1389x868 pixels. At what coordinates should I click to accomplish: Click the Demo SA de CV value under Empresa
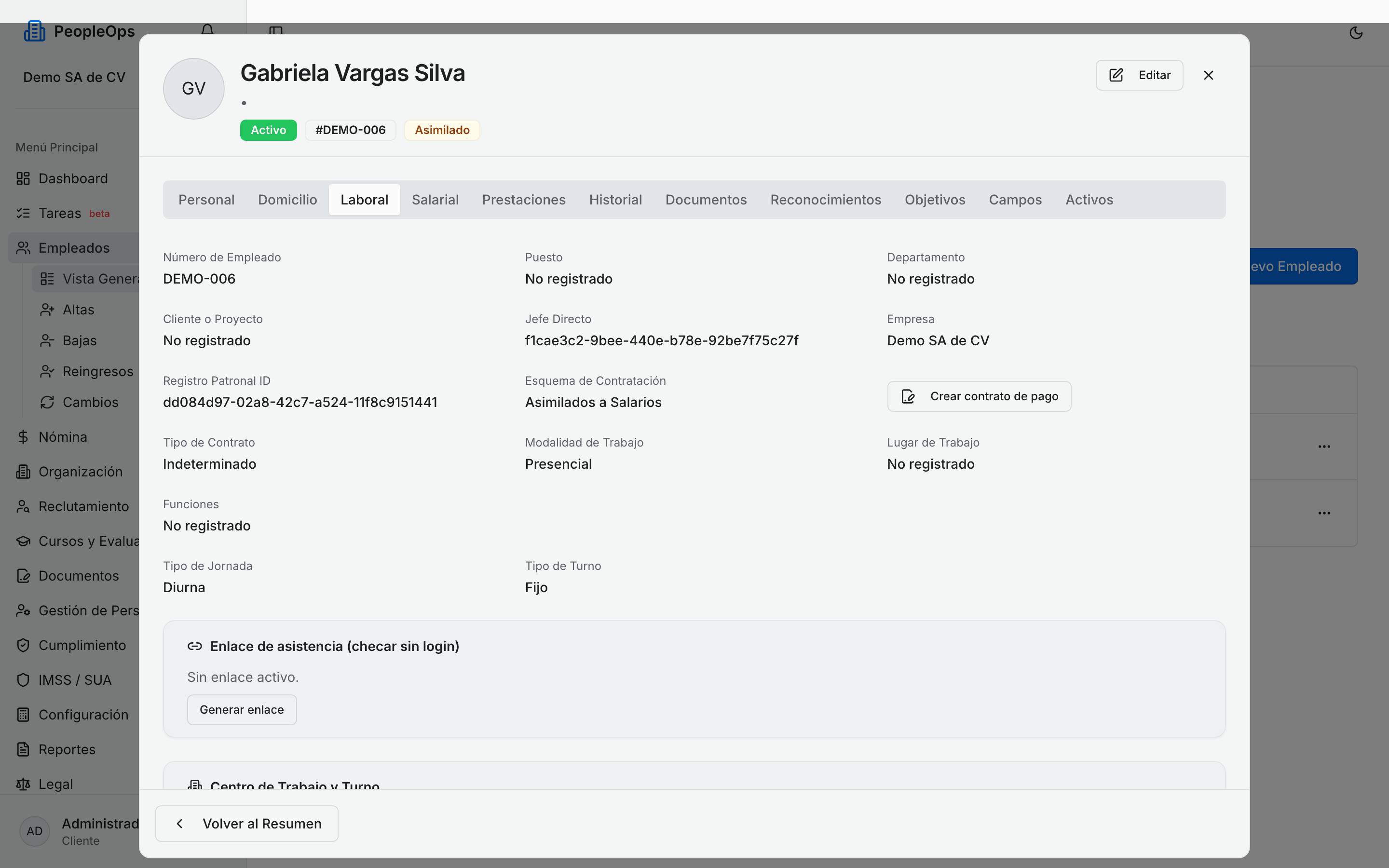coord(939,341)
